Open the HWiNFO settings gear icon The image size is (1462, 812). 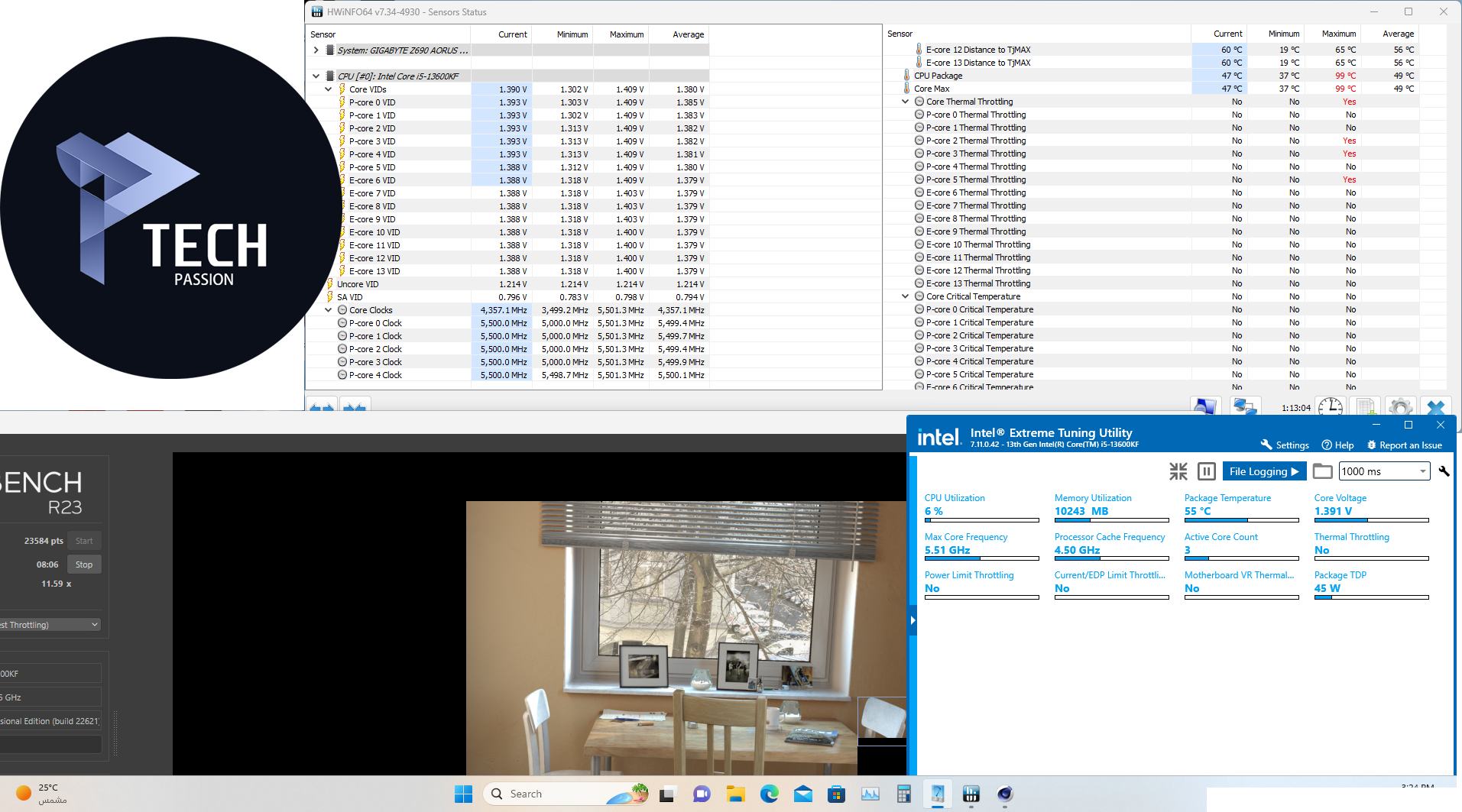click(1400, 407)
